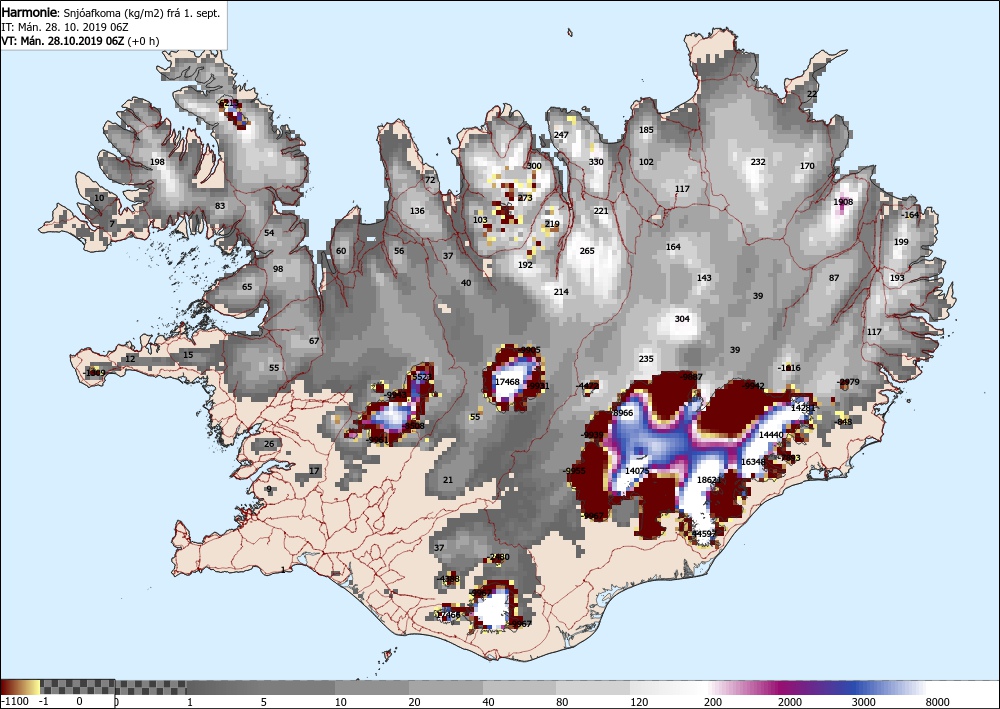1000x709 pixels.
Task: Click the map value 170
Action: [x=807, y=166]
